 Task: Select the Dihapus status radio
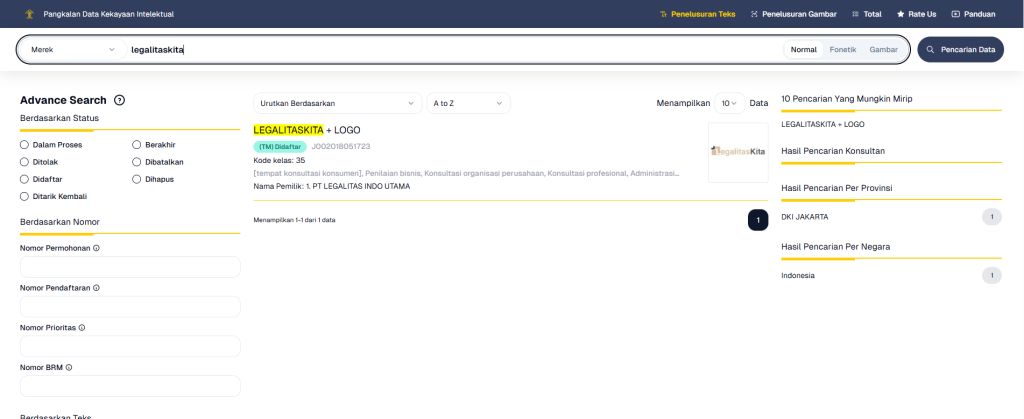click(x=136, y=179)
